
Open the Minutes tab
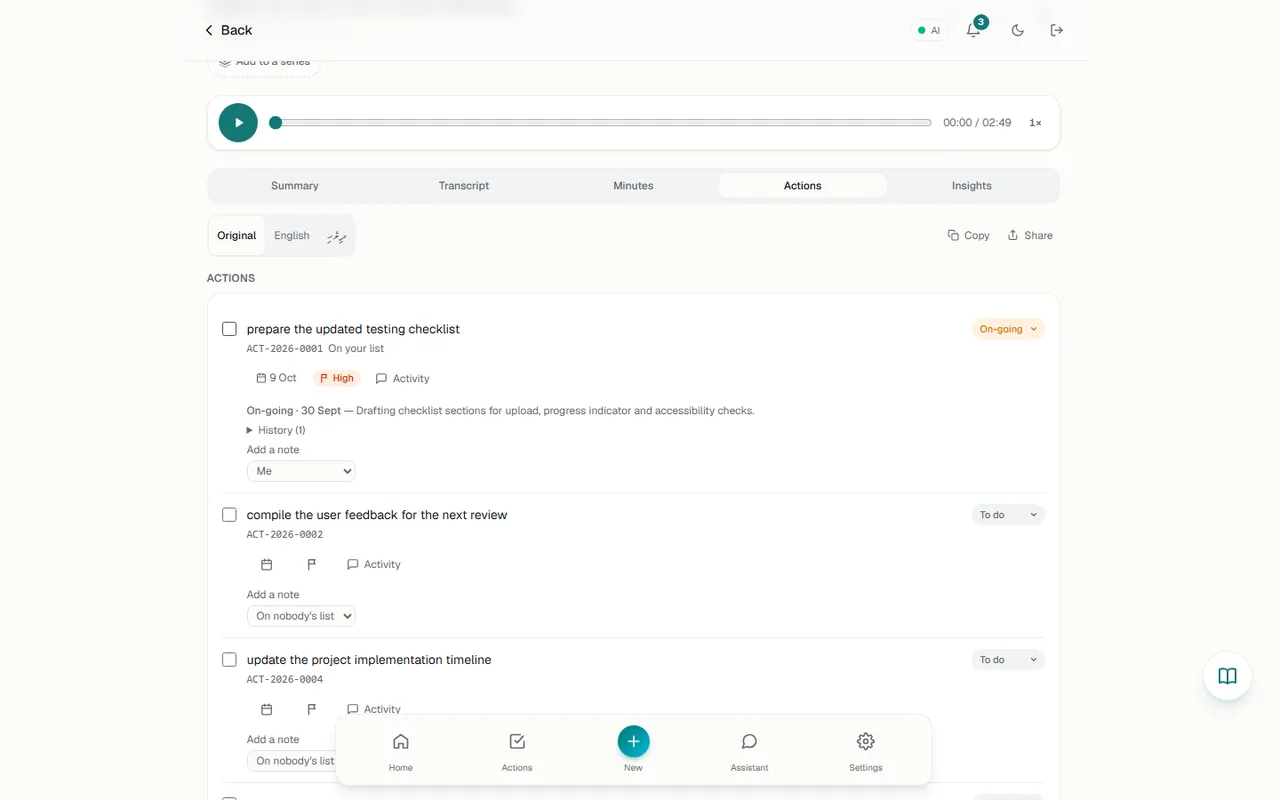[633, 186]
